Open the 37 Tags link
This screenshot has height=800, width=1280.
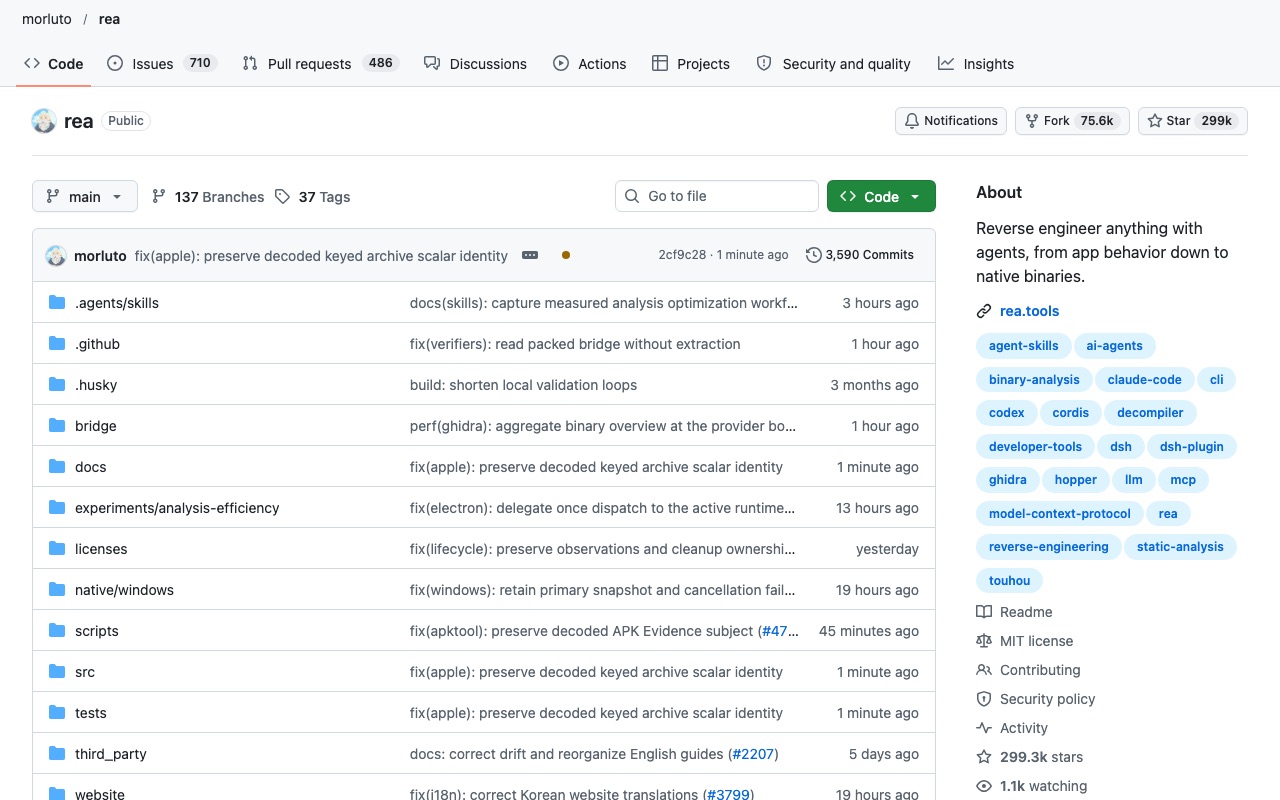click(313, 197)
